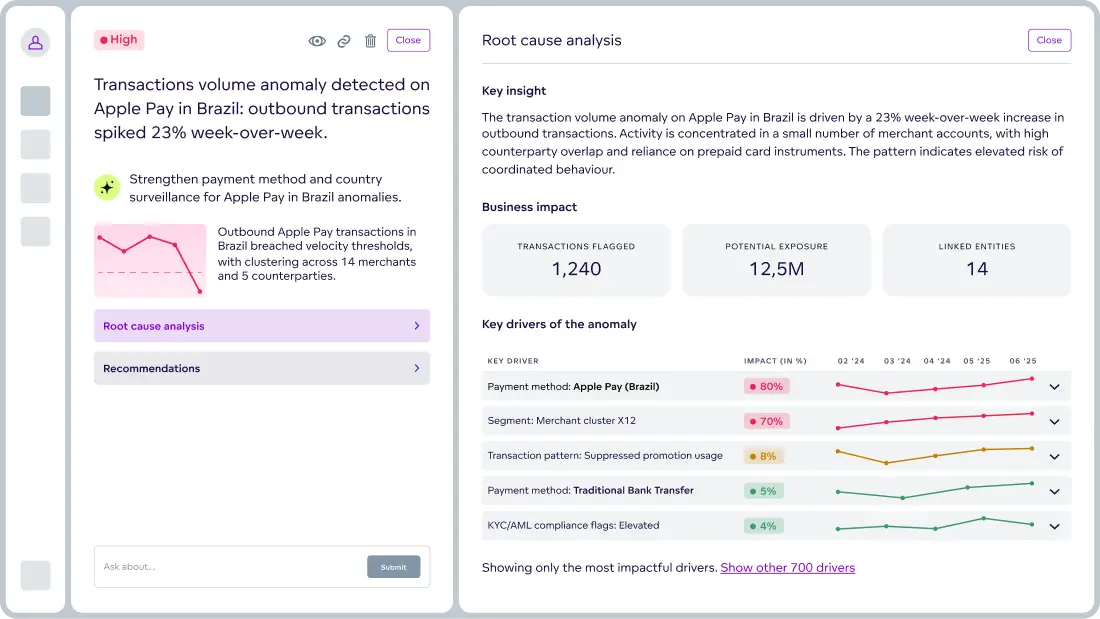Click the sparkle AI suggestion icon
The width and height of the screenshot is (1100, 619).
tap(107, 188)
